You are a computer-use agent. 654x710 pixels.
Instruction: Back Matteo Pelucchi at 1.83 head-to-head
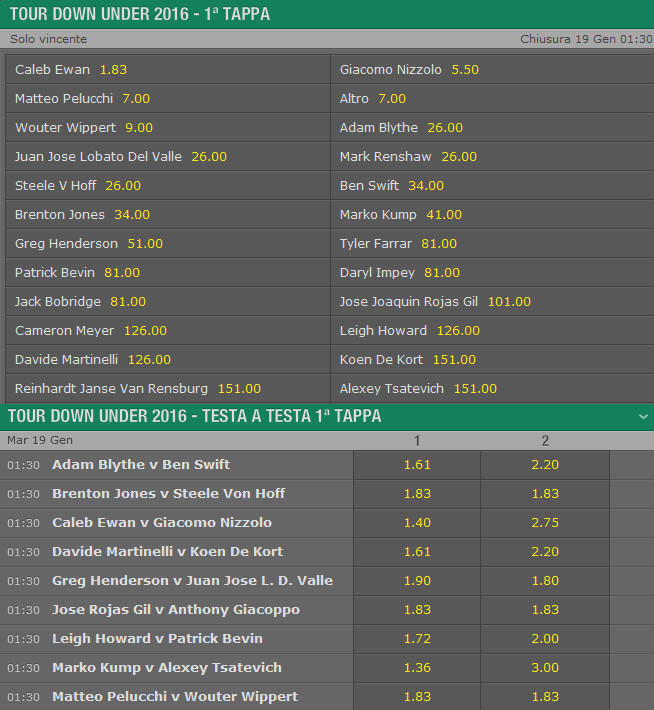tap(417, 696)
